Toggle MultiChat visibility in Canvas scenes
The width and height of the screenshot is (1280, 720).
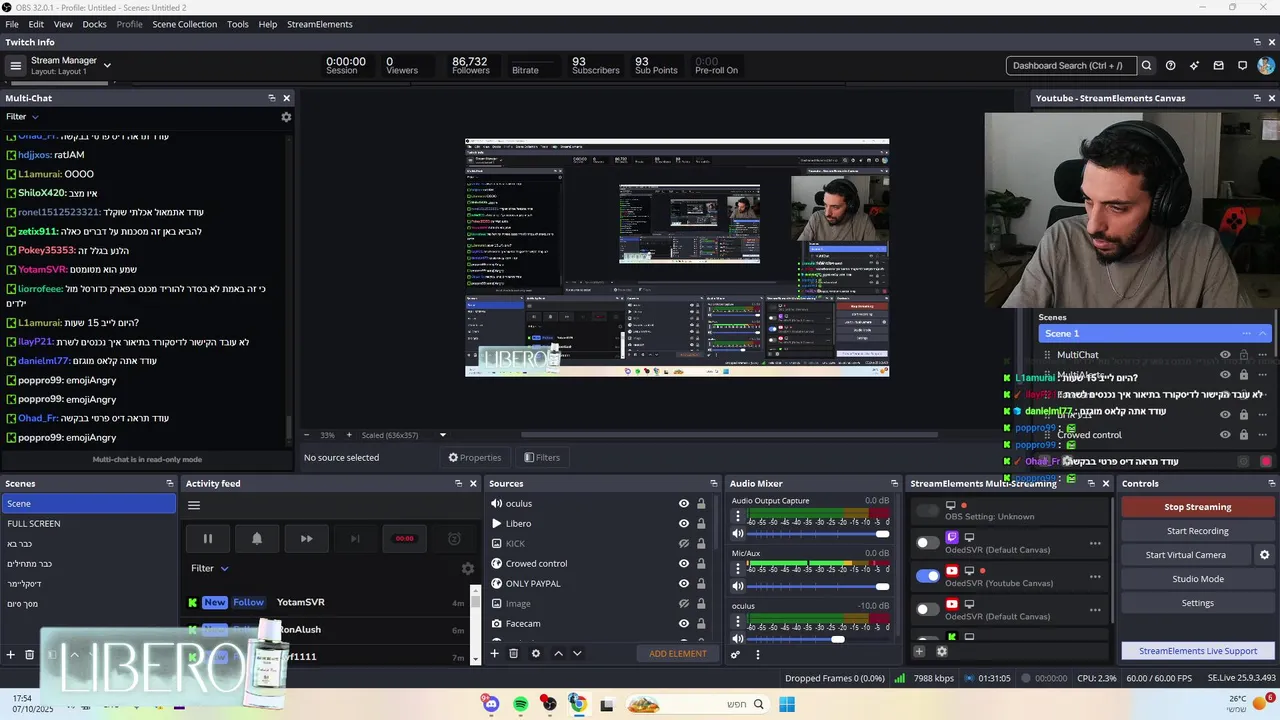point(1225,355)
